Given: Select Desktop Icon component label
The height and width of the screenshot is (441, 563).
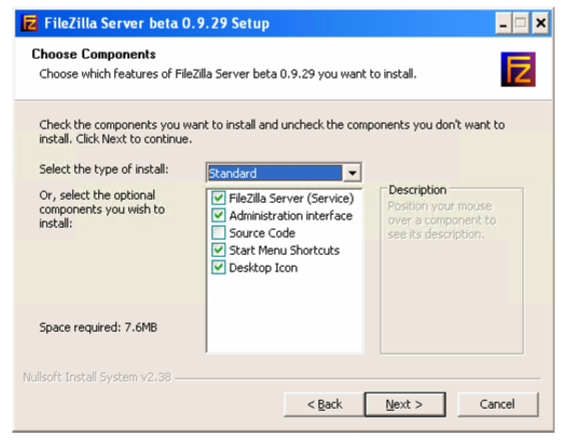Looking at the screenshot, I should click(x=263, y=268).
